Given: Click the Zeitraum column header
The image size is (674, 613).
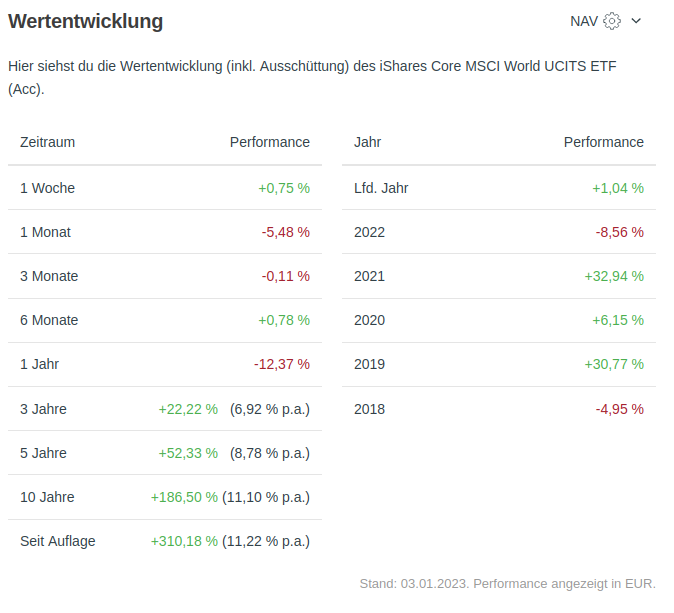Looking at the screenshot, I should tap(47, 142).
